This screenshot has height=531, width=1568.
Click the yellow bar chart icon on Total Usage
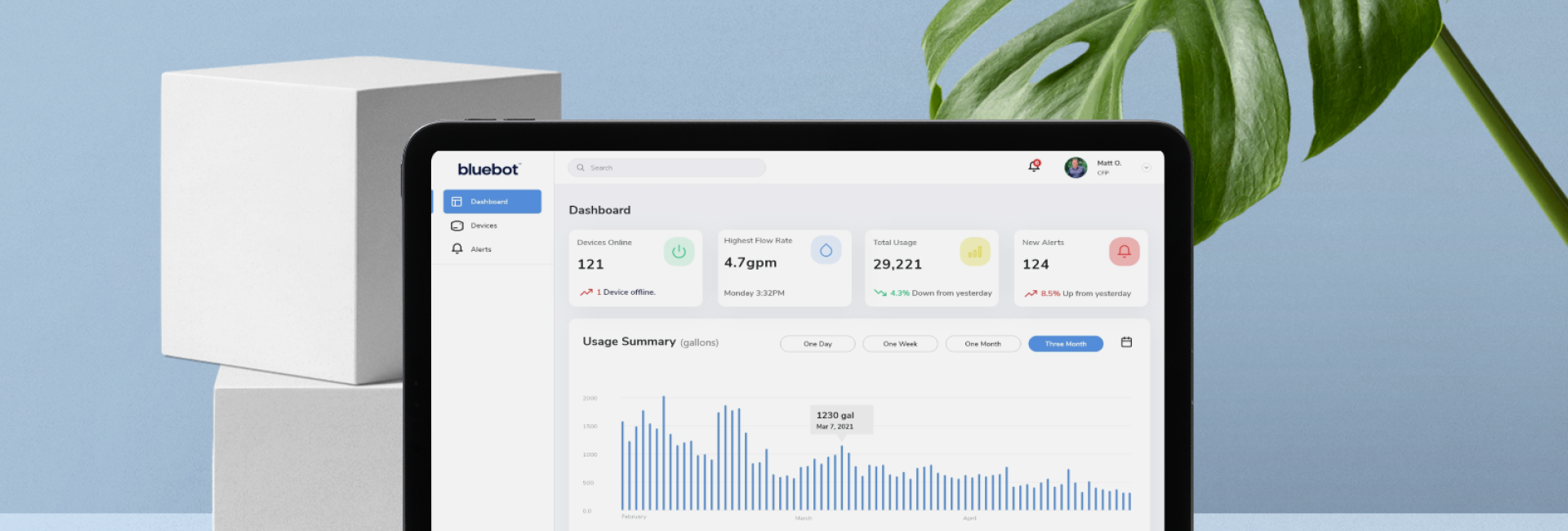pos(975,252)
